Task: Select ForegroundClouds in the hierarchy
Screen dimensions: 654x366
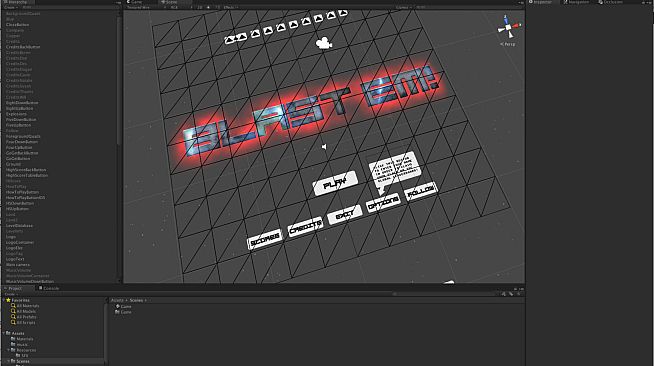Action: (x=23, y=136)
